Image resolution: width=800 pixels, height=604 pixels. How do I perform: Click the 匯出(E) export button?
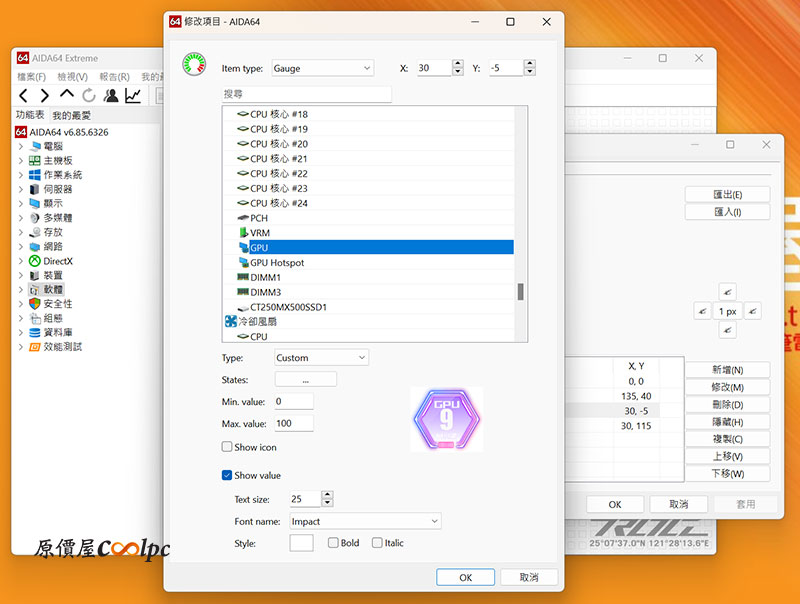coord(728,194)
